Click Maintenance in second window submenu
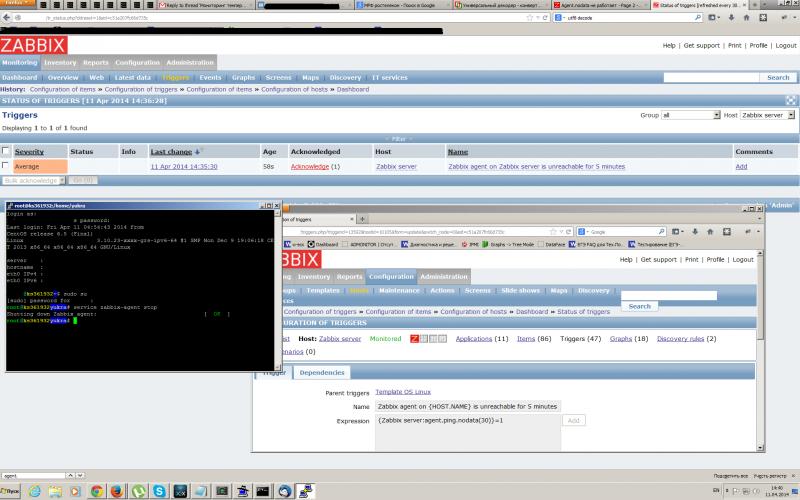This screenshot has height=500, width=800. click(399, 290)
